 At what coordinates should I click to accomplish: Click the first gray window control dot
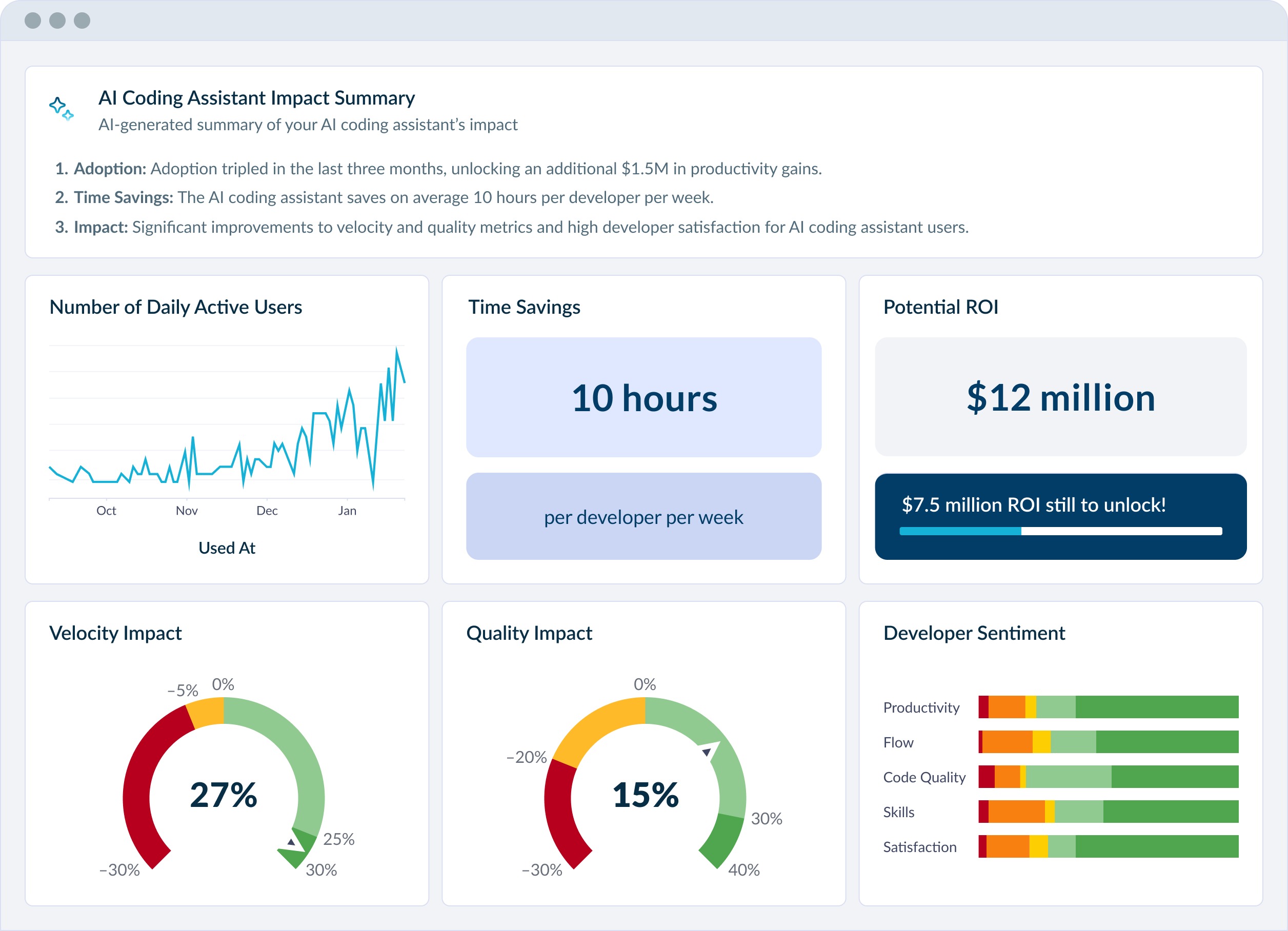(x=33, y=21)
